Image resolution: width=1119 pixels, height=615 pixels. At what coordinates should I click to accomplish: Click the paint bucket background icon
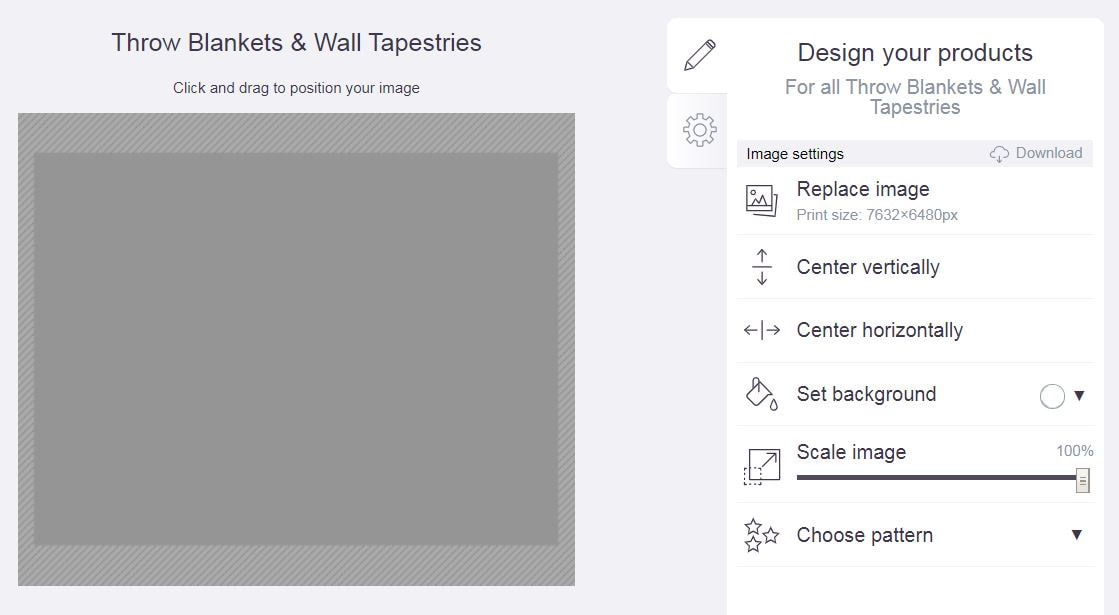click(x=761, y=394)
